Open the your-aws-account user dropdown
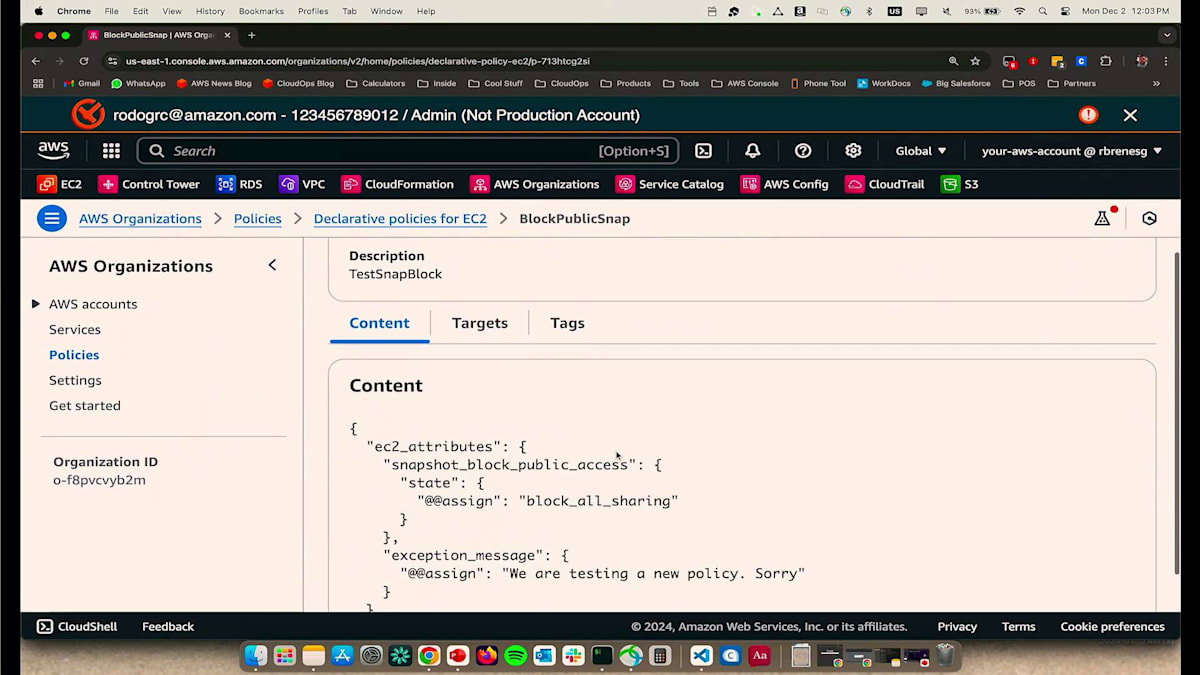Image resolution: width=1200 pixels, height=675 pixels. (1072, 151)
